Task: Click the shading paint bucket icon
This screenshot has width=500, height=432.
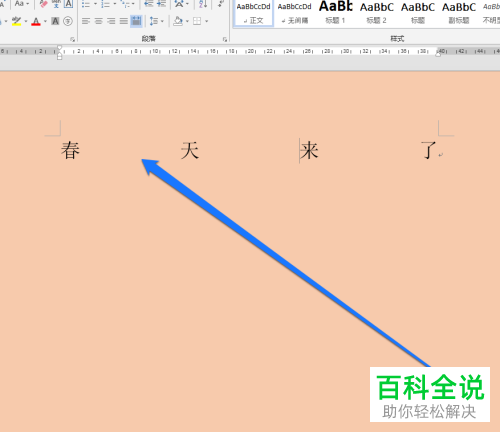Action: click(178, 21)
